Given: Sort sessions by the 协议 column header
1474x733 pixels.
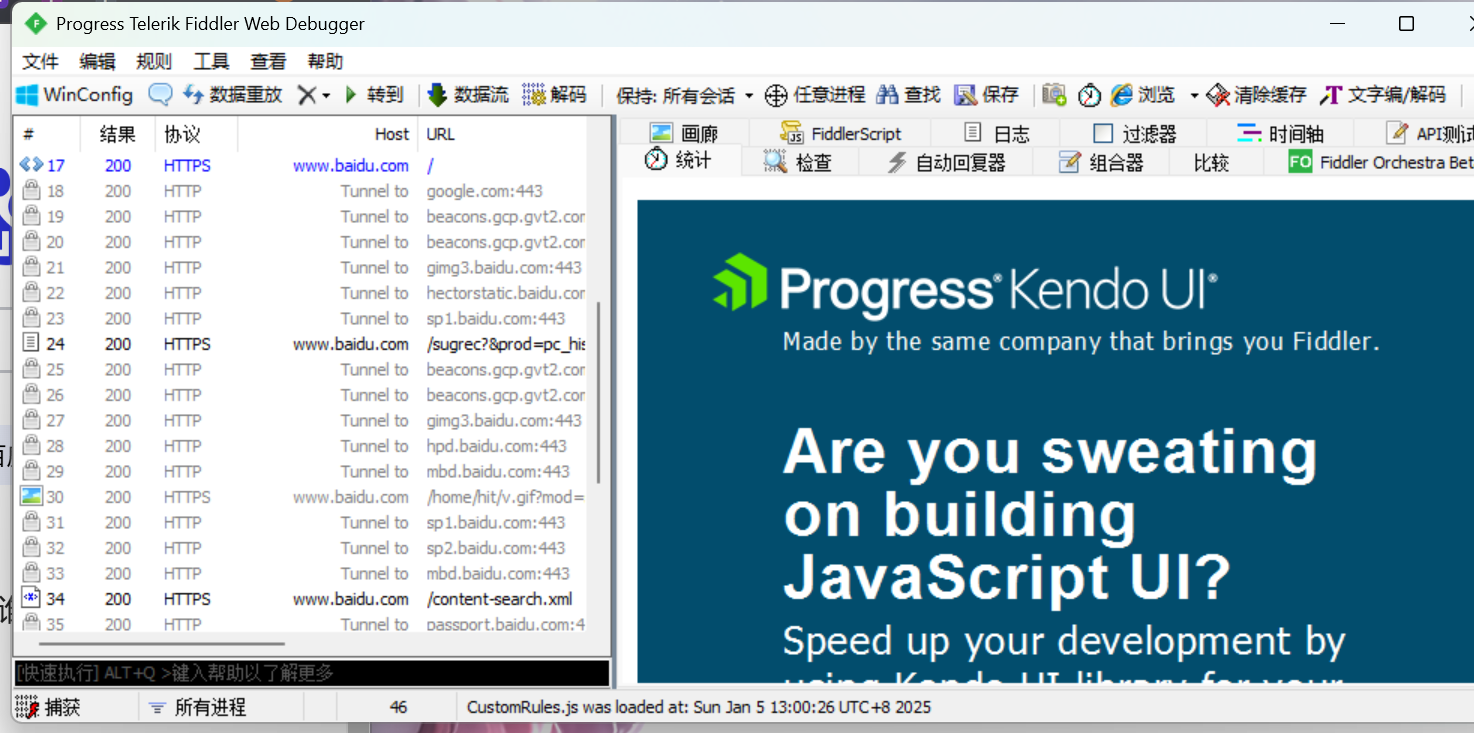Looking at the screenshot, I should click(x=196, y=134).
